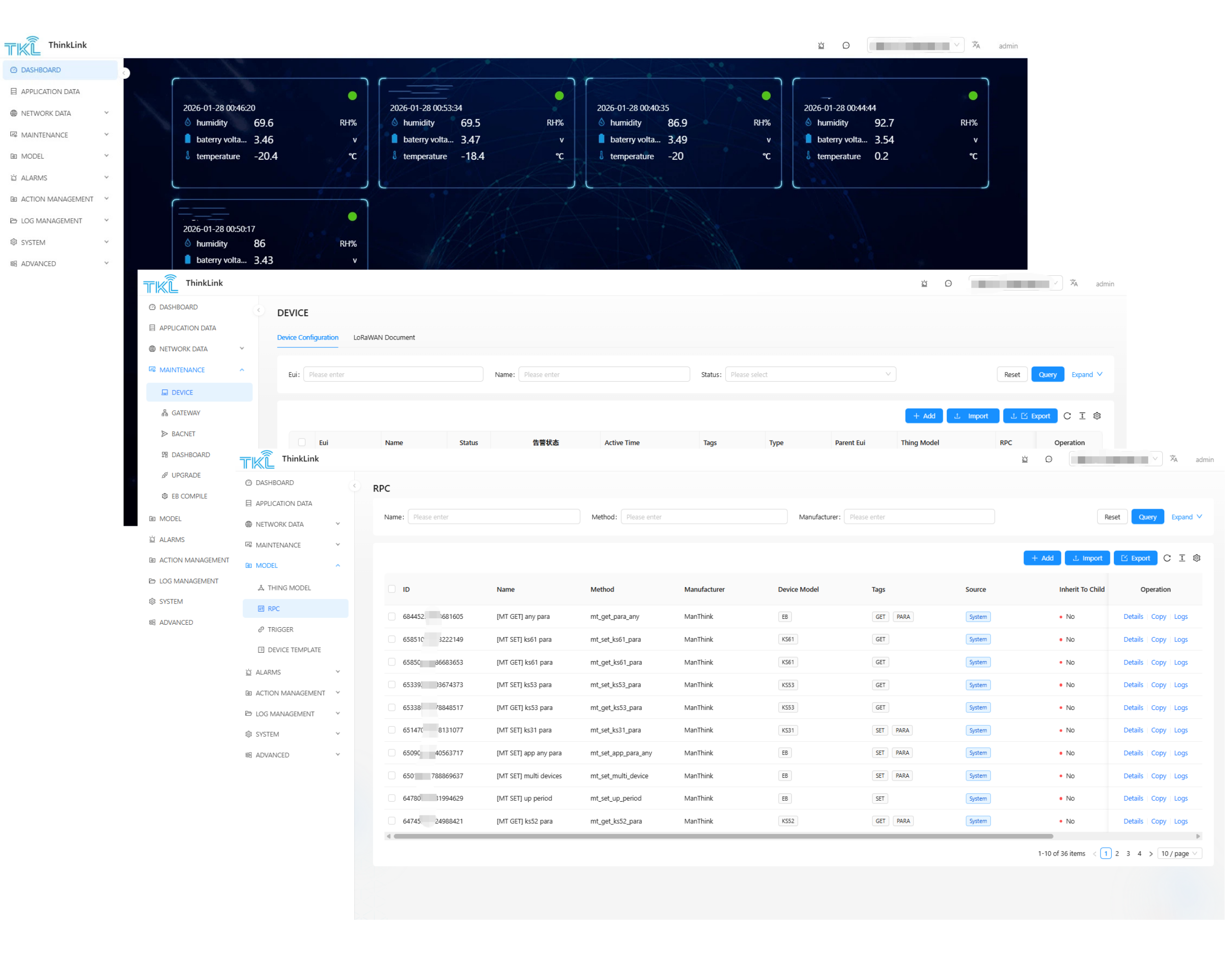This screenshot has height=980, width=1225.
Task: Click the refresh icon in the Device toolbar
Action: click(x=1066, y=416)
